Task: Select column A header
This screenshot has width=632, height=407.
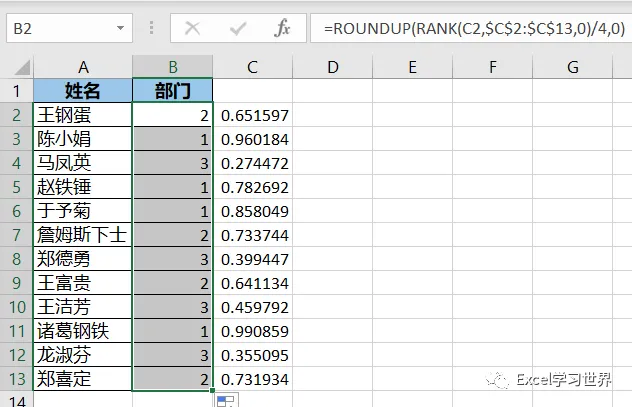Action: pyautogui.click(x=83, y=67)
